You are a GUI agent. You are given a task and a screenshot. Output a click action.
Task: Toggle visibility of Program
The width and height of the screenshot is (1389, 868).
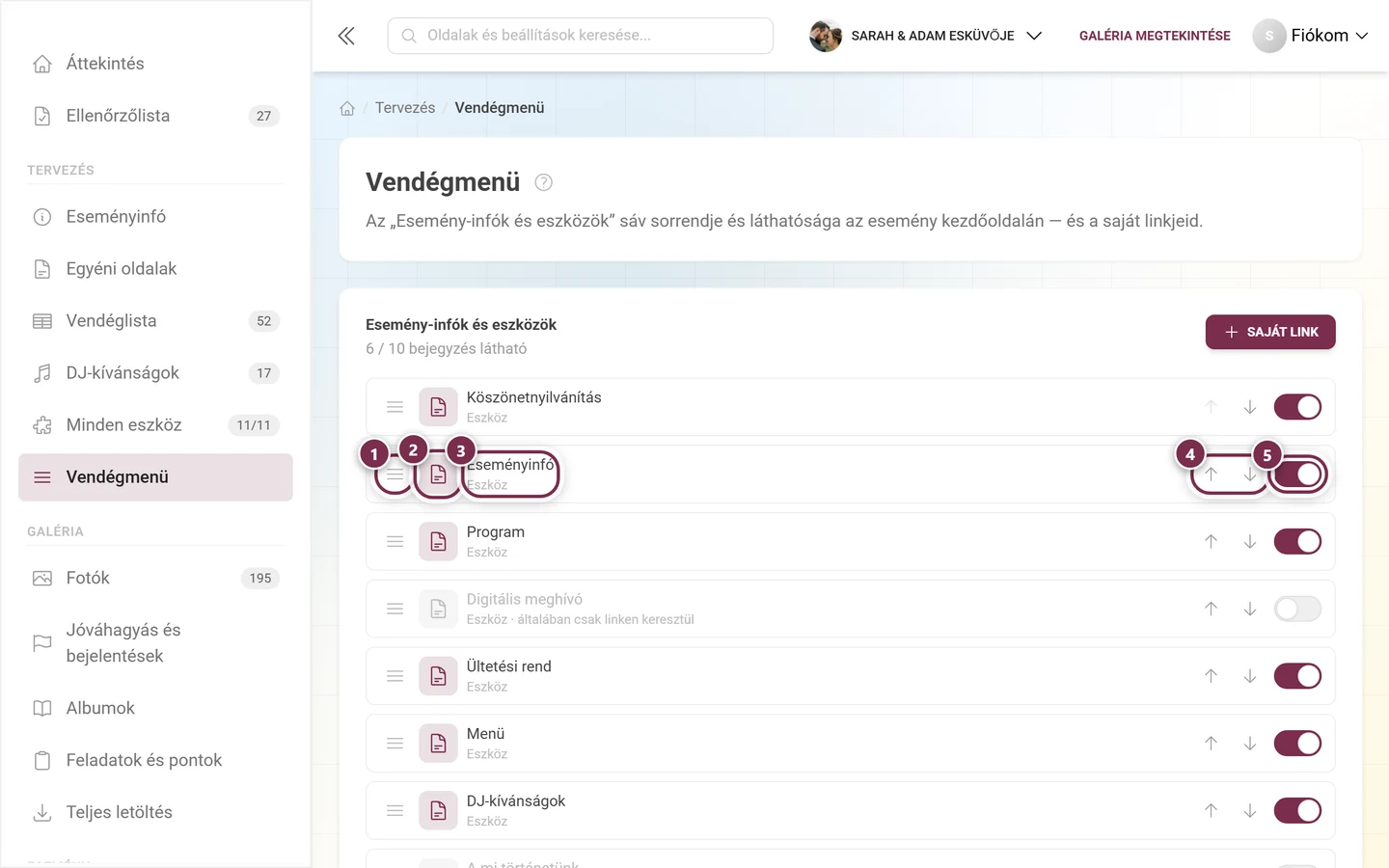(1297, 542)
